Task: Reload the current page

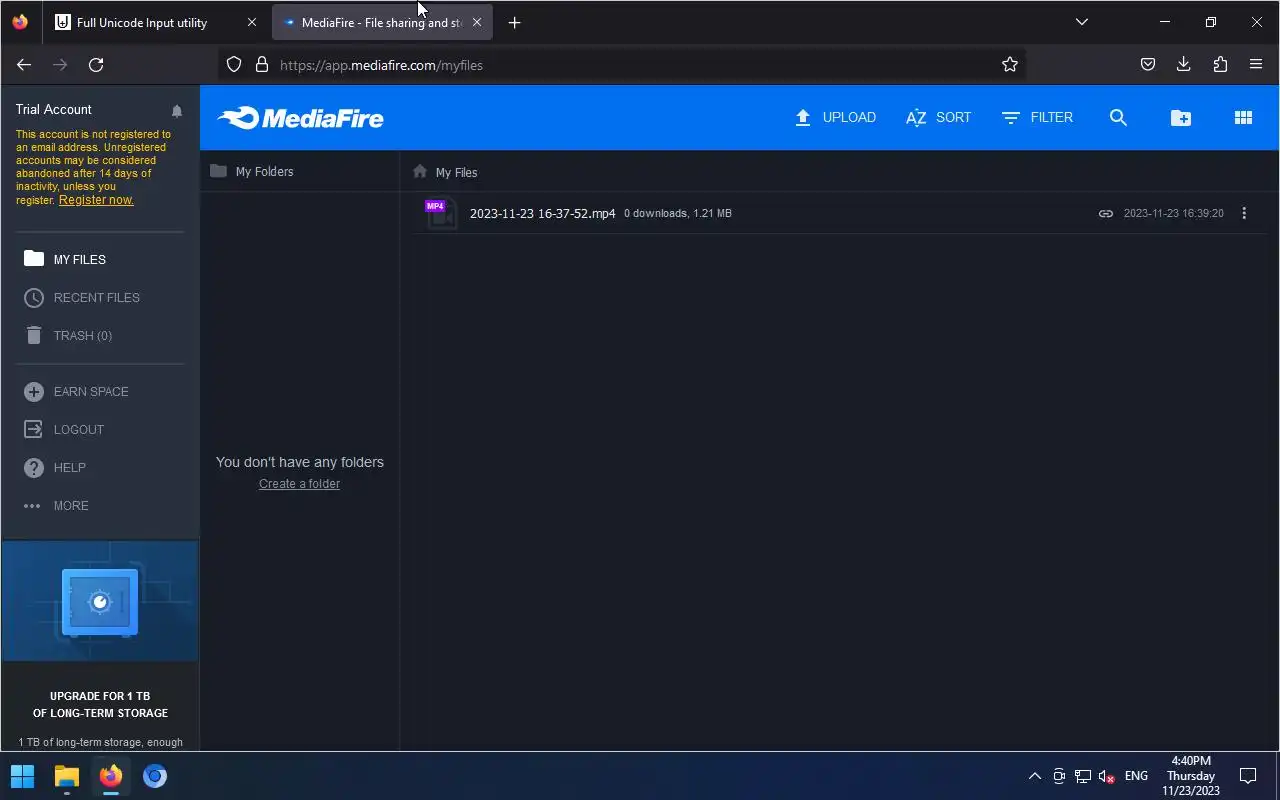Action: [x=96, y=64]
